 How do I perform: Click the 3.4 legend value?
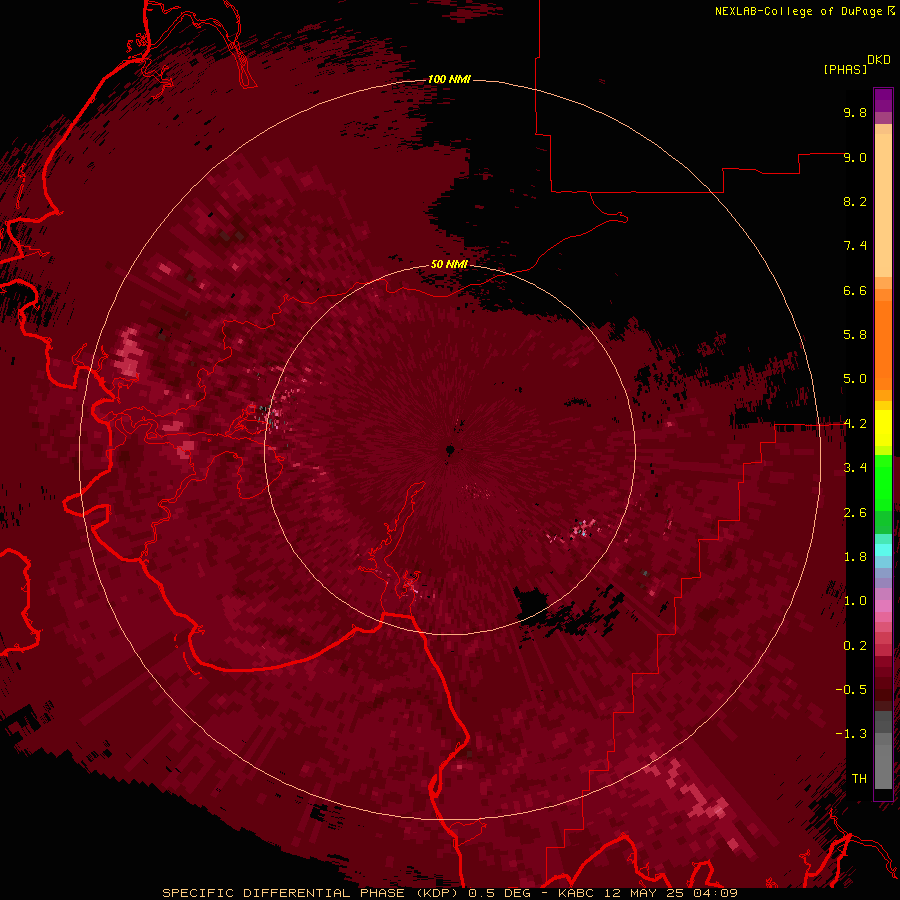point(855,468)
